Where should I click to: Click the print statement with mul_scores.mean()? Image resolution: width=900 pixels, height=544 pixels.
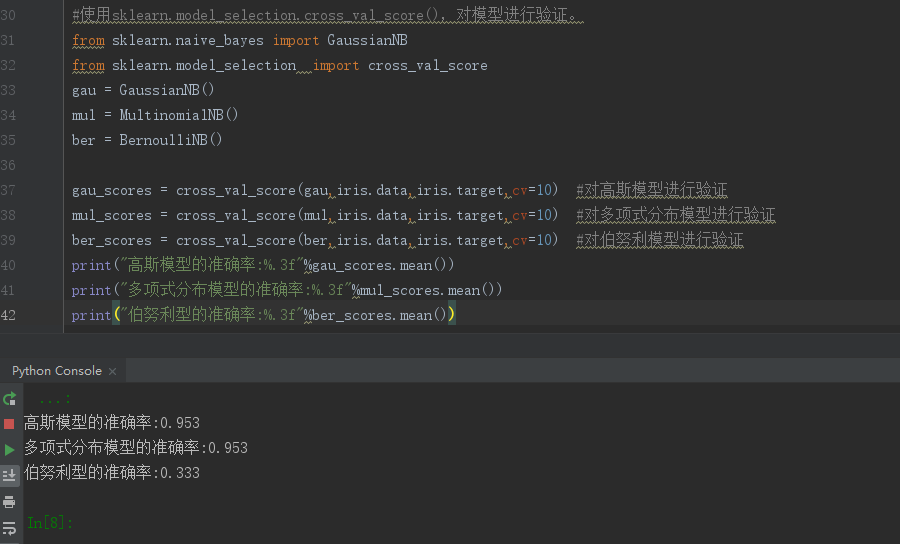pyautogui.click(x=287, y=290)
